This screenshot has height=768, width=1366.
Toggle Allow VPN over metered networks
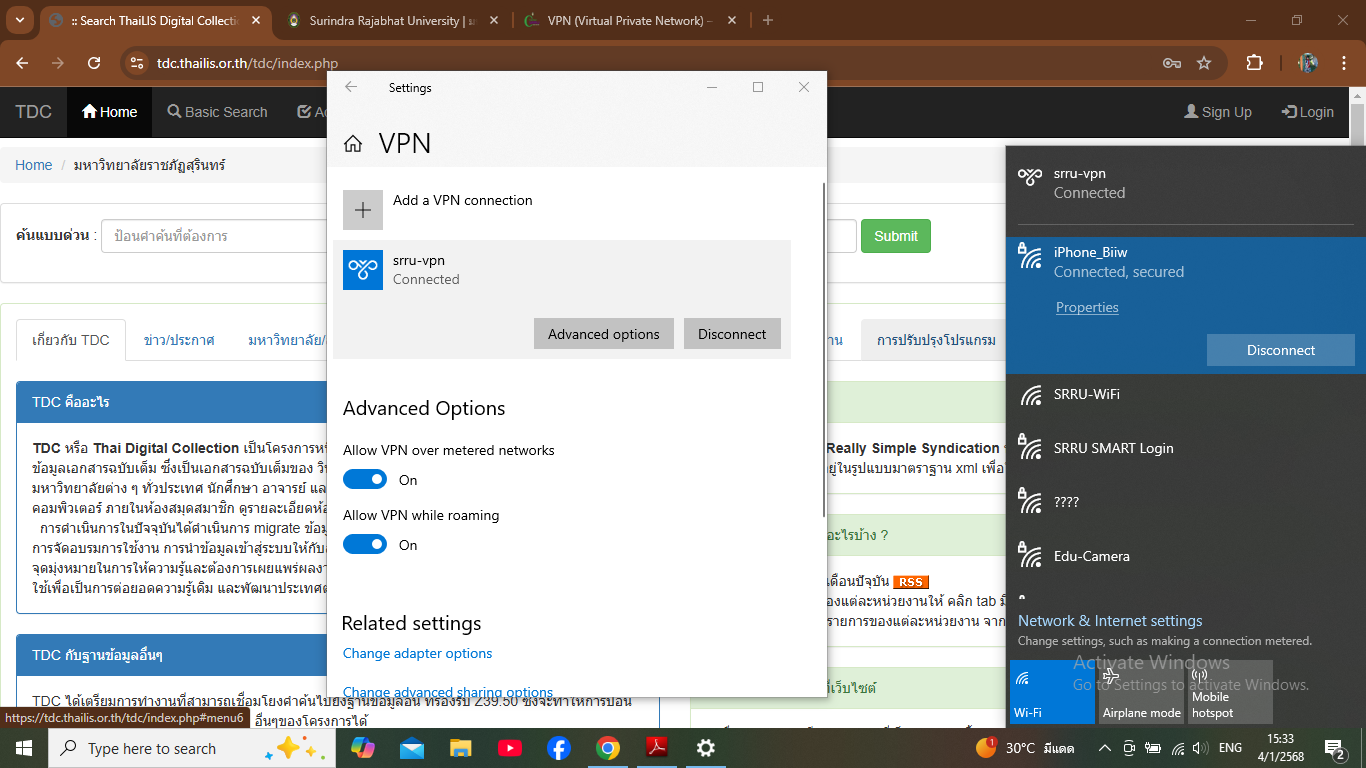tap(365, 480)
